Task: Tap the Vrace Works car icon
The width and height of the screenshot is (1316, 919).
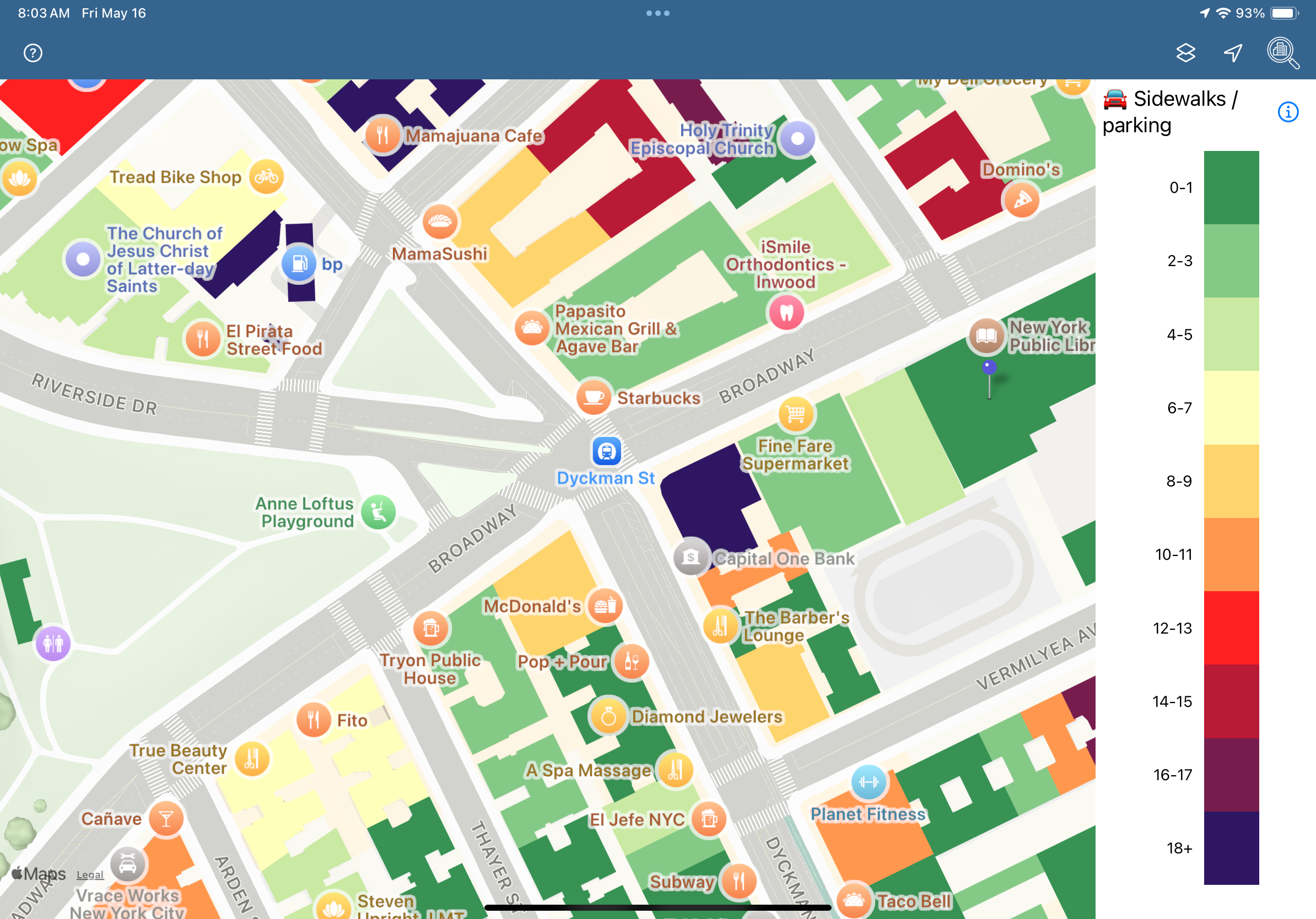Action: [x=127, y=864]
